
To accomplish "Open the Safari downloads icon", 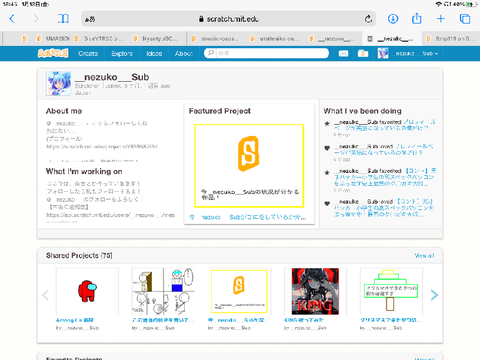I will 393,19.
